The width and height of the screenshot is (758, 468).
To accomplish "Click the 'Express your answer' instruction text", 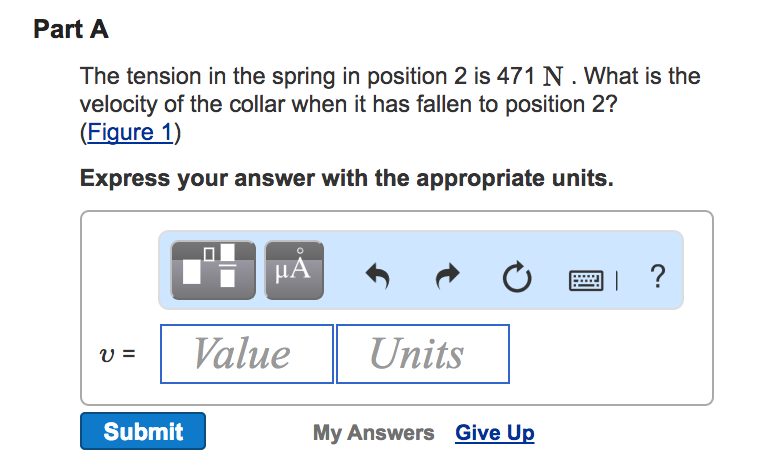I will click(345, 180).
